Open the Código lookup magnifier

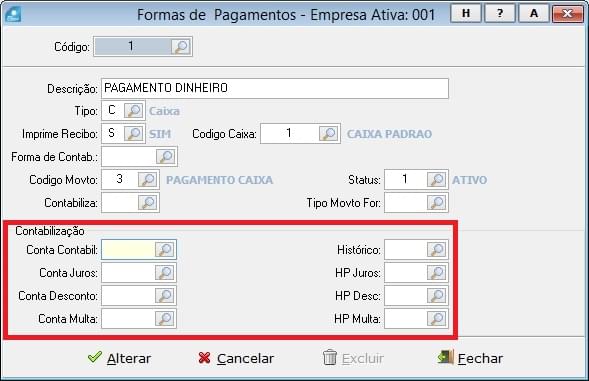click(x=181, y=47)
